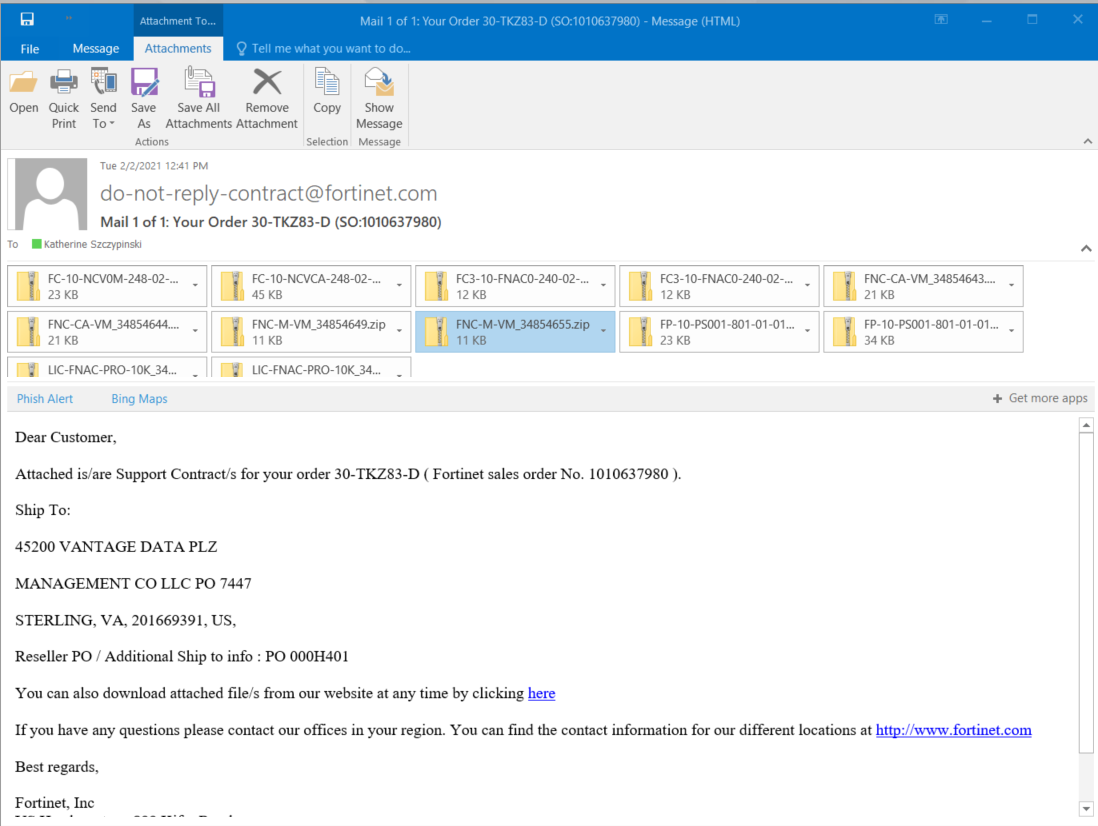Open the http://www.fortinet.com link
This screenshot has width=1098, height=826.
[x=953, y=729]
